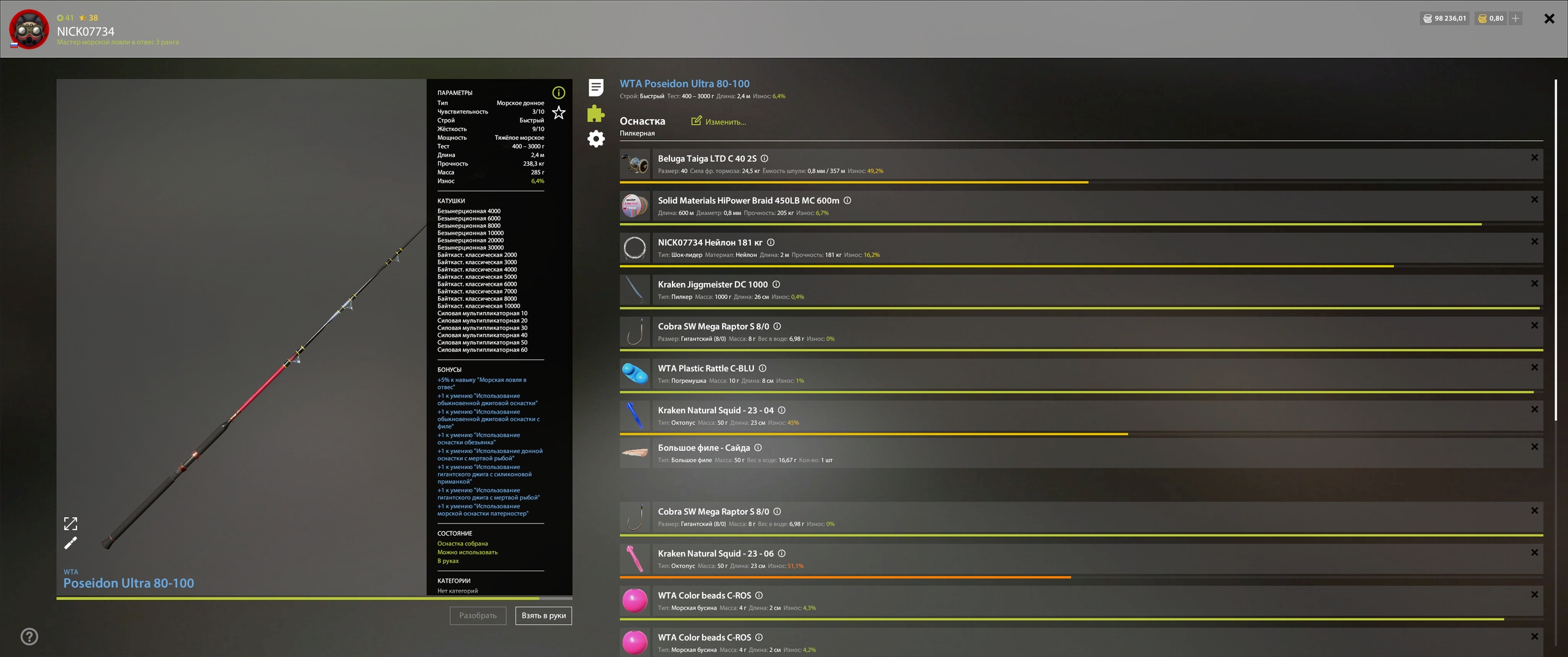This screenshot has height=657, width=1568.
Task: Toggle the favorite star for this rod
Action: [559, 113]
